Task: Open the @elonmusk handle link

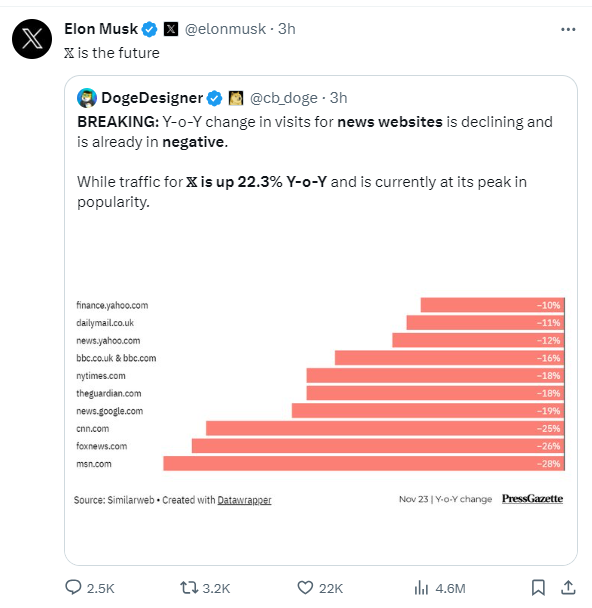Action: [x=225, y=29]
